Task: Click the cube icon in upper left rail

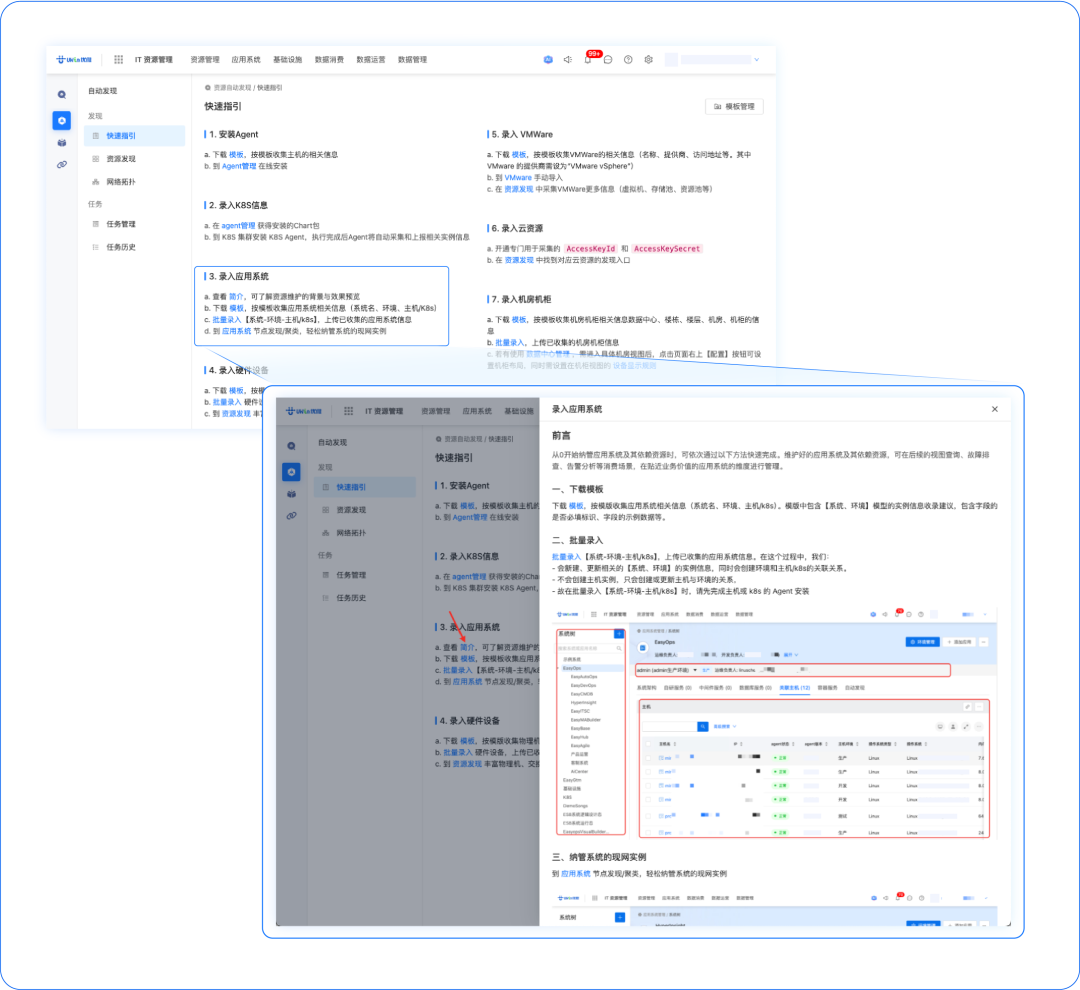Action: 62,143
